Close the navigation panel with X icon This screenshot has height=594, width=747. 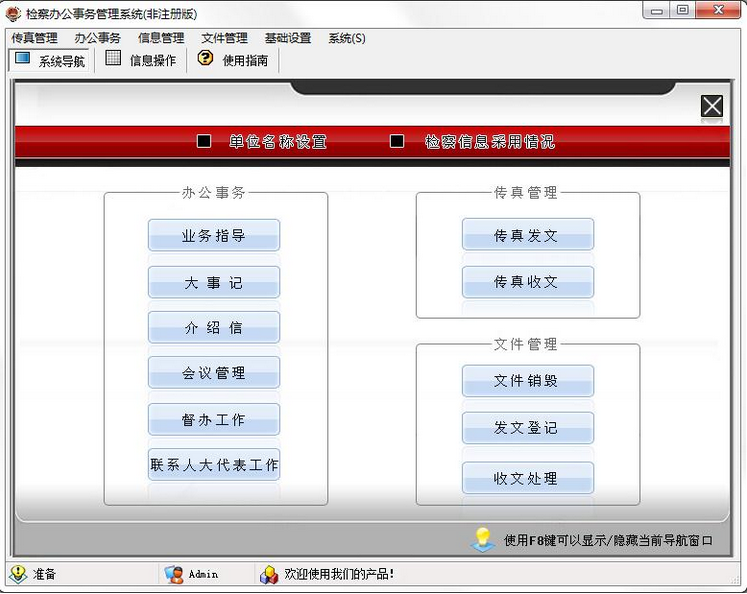coord(712,106)
